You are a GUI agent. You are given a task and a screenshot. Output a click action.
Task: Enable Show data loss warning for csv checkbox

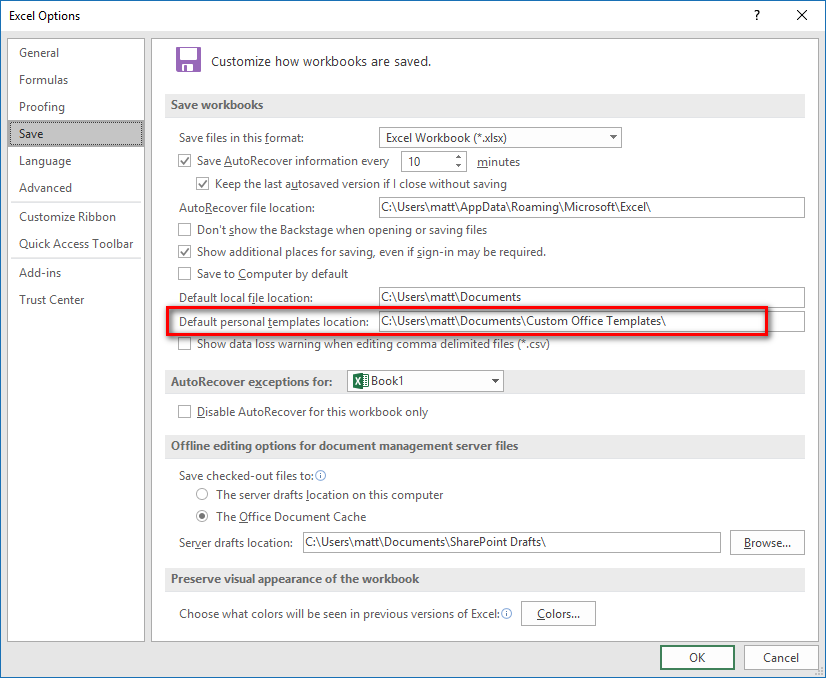click(x=184, y=344)
